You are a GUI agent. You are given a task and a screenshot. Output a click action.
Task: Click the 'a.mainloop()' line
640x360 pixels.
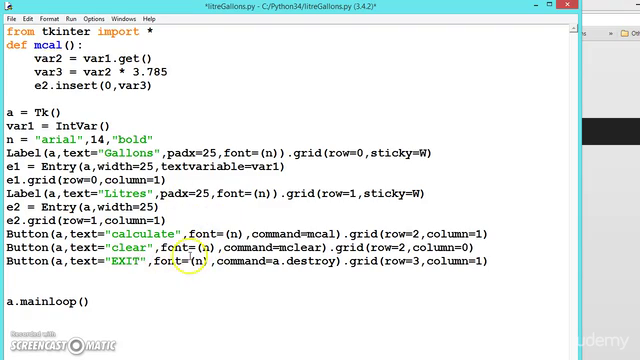[x=47, y=301]
